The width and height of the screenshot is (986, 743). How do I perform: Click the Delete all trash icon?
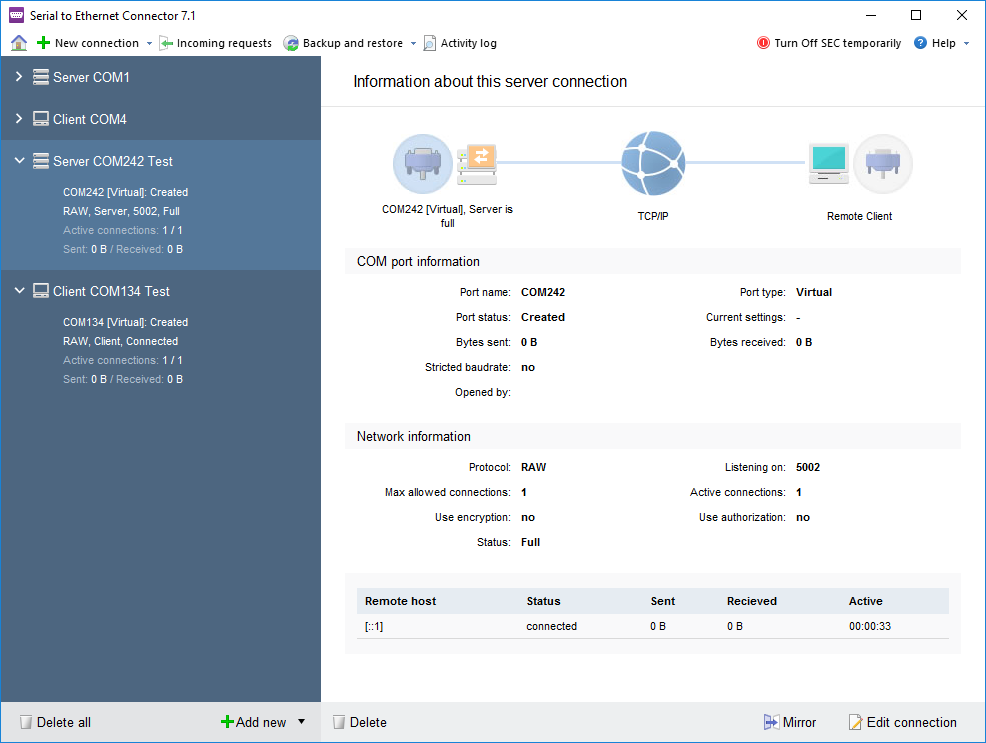tap(26, 722)
